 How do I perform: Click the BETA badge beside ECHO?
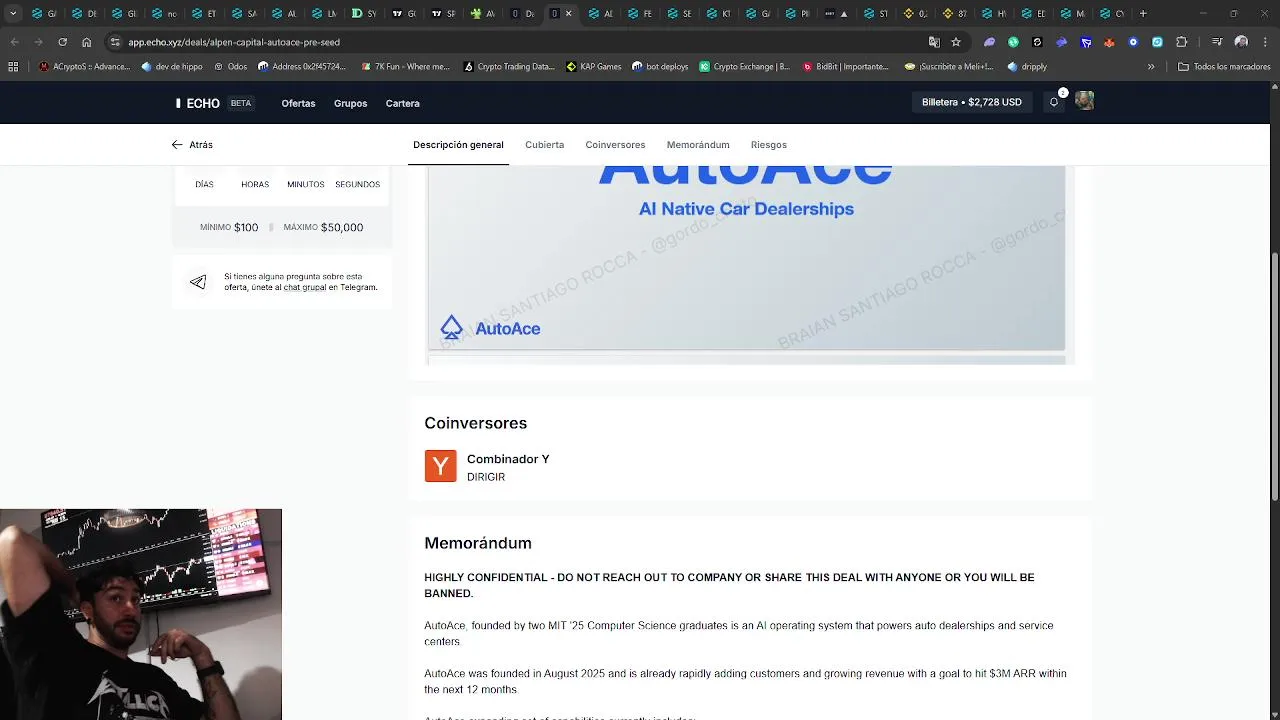tap(241, 103)
